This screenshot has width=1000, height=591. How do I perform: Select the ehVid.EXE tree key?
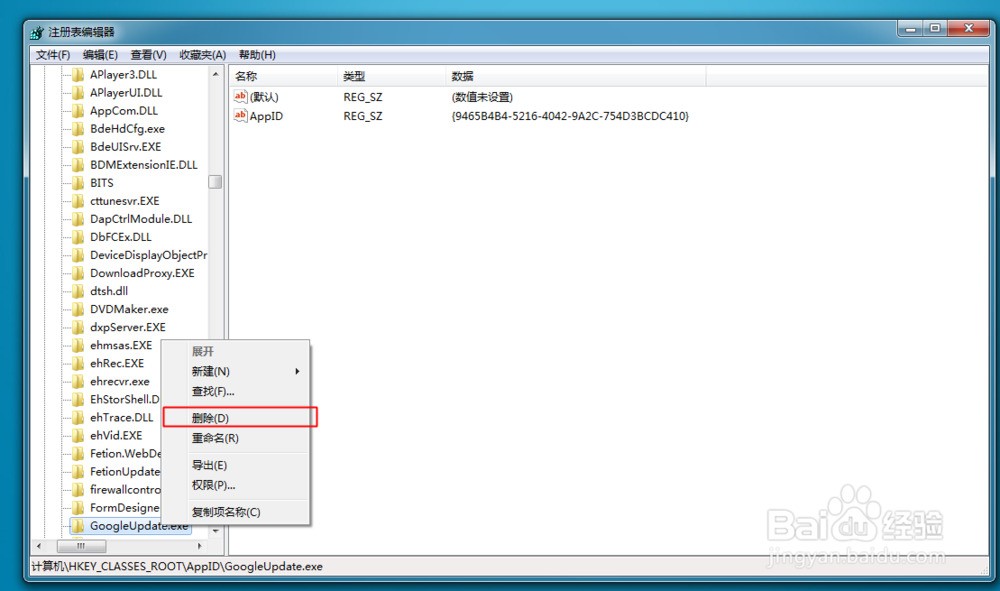pos(116,435)
